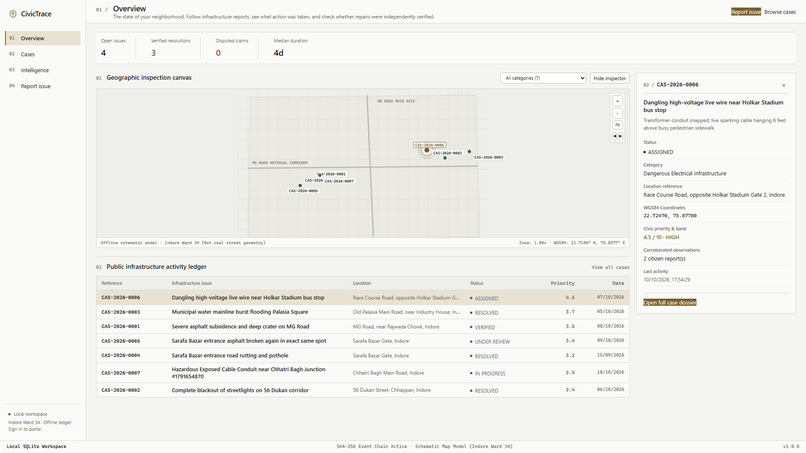
Task: Close the CAS-2026-0006 inspector panel
Action: [x=783, y=85]
